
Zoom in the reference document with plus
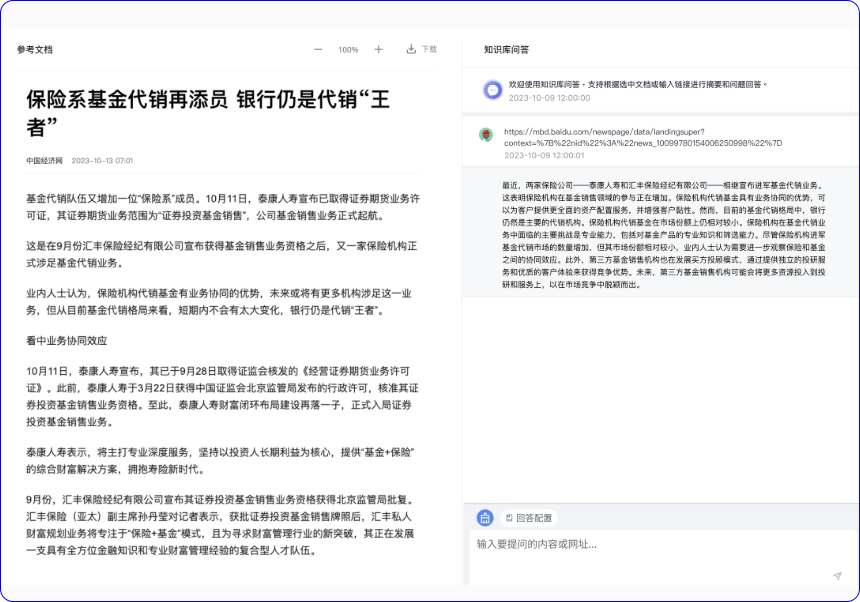point(378,49)
